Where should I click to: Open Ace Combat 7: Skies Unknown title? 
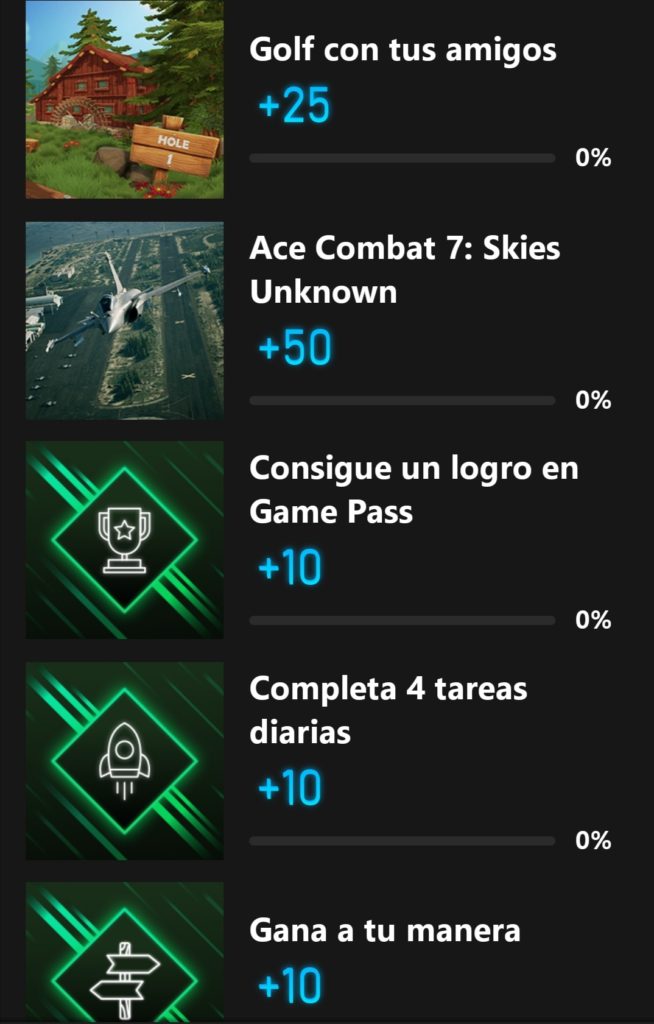404,270
